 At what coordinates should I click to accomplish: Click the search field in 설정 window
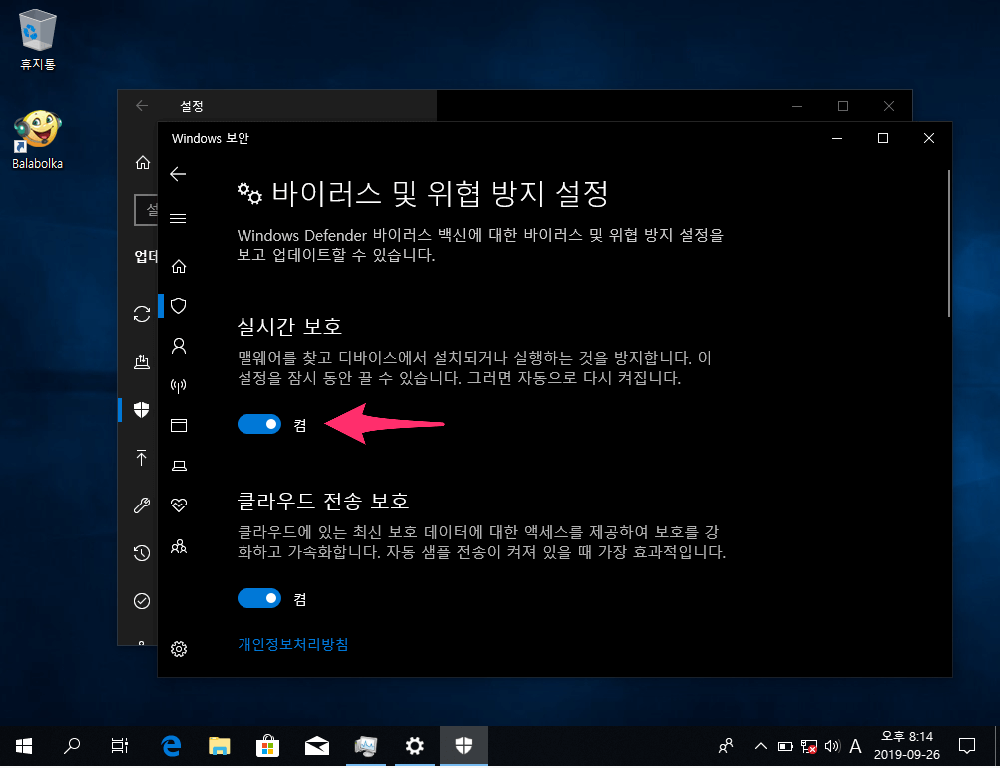click(x=146, y=210)
